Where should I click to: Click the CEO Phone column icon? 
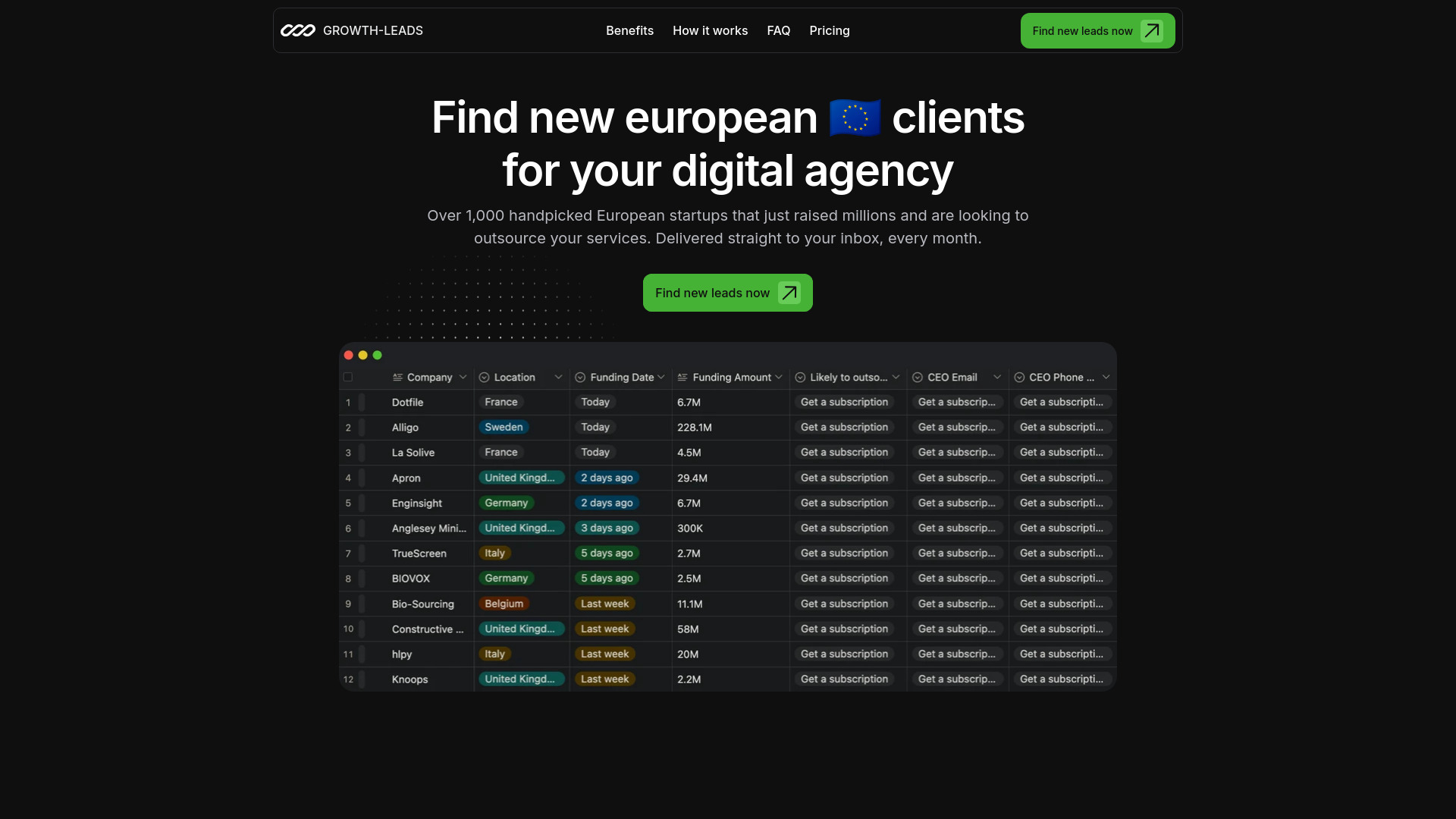tap(1019, 378)
